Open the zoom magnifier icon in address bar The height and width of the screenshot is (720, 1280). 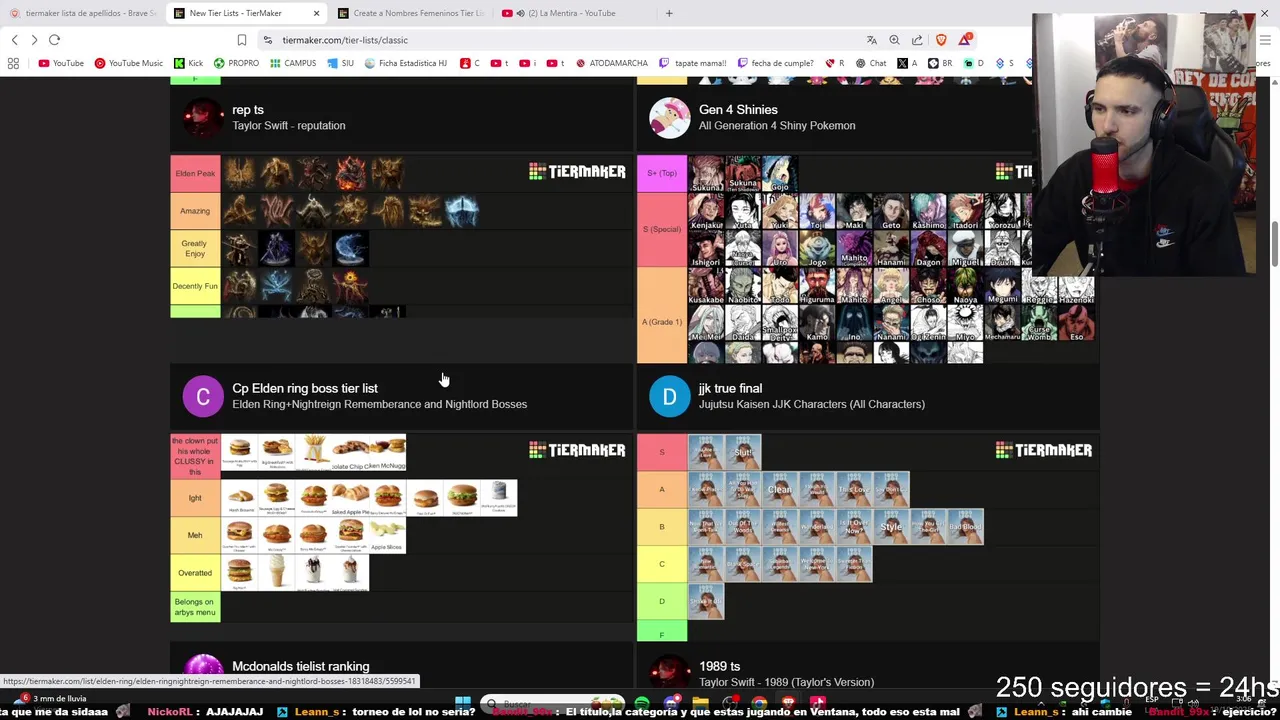pyautogui.click(x=894, y=40)
